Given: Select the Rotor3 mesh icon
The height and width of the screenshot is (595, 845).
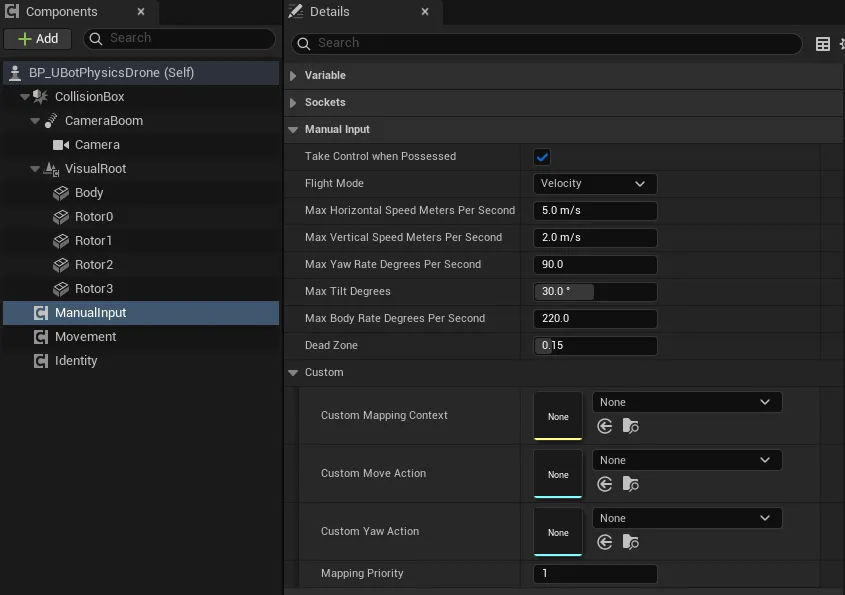Looking at the screenshot, I should 61,289.
